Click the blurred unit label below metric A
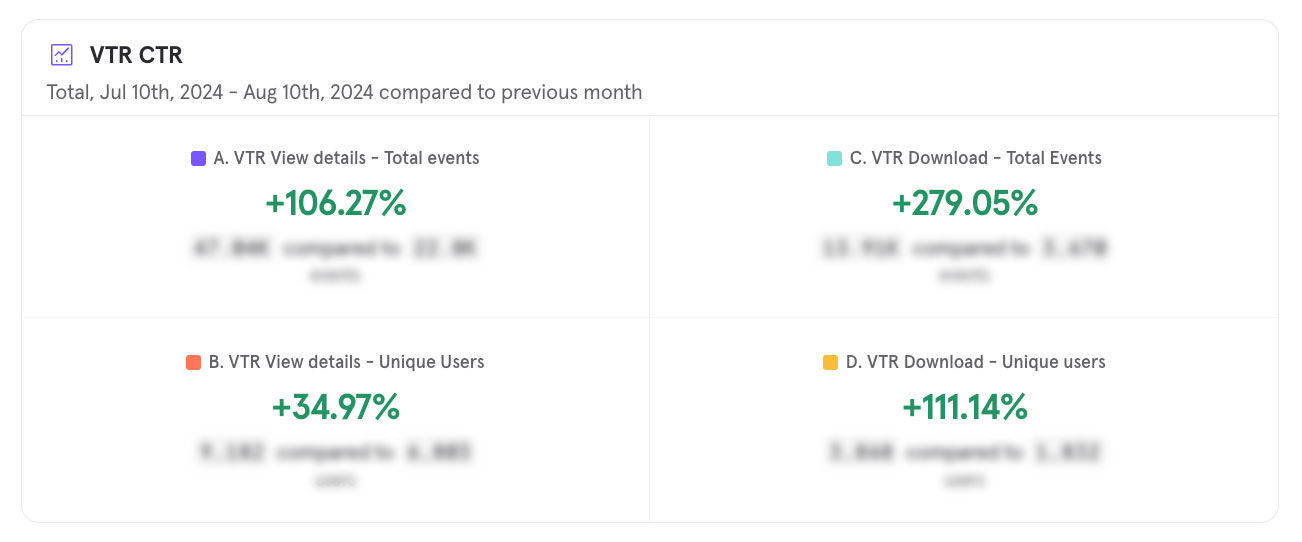This screenshot has height=542, width=1302. tap(336, 275)
